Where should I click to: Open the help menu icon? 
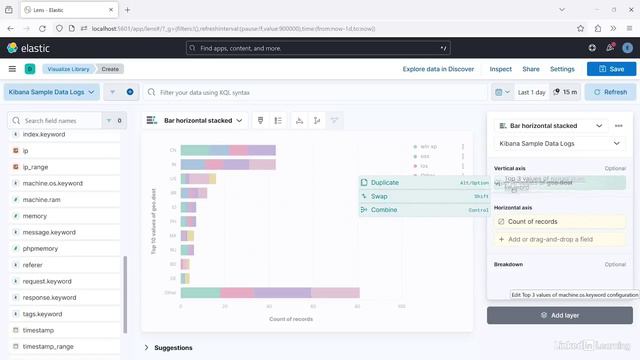coord(592,48)
